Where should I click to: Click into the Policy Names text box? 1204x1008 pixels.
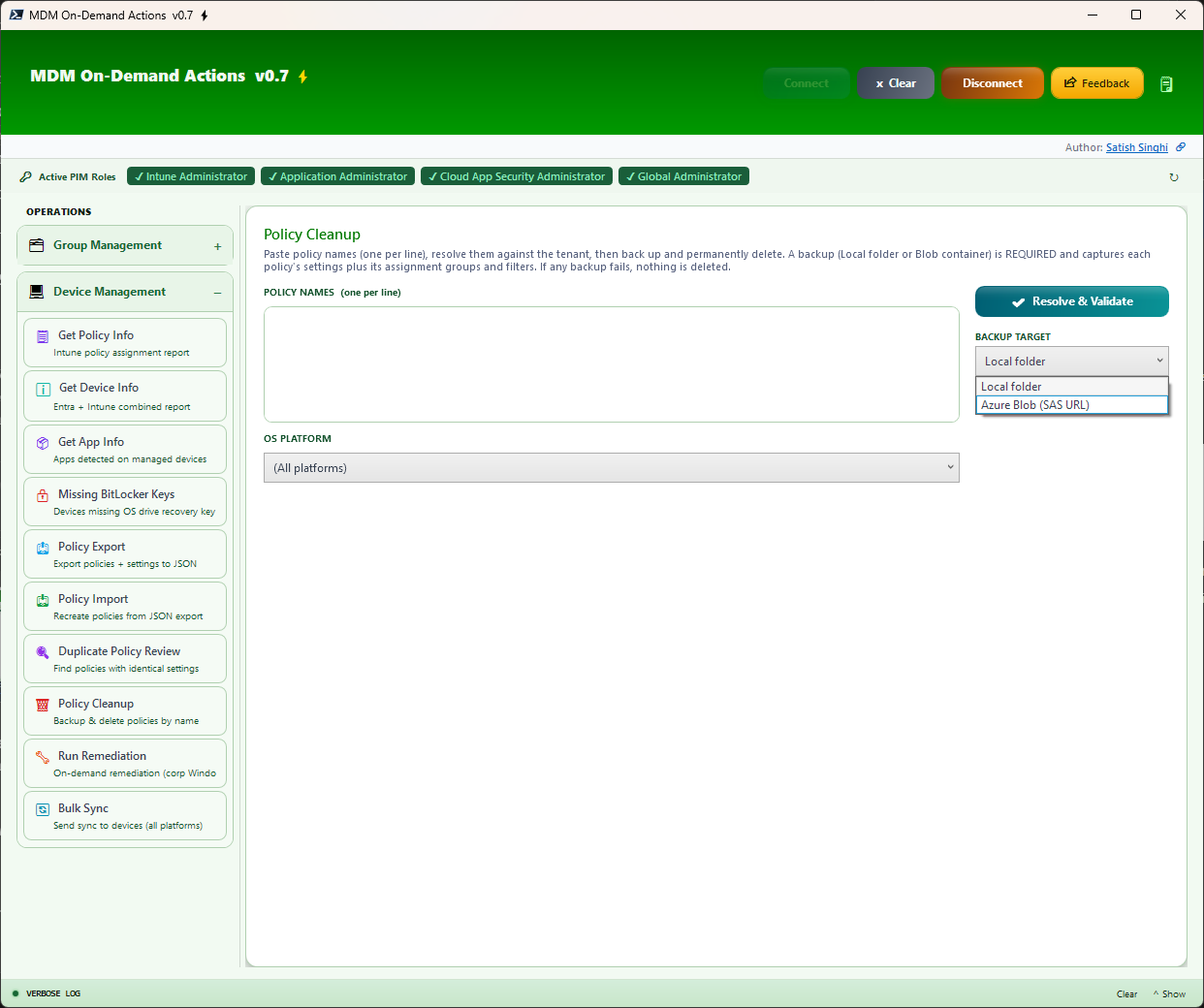pos(611,364)
